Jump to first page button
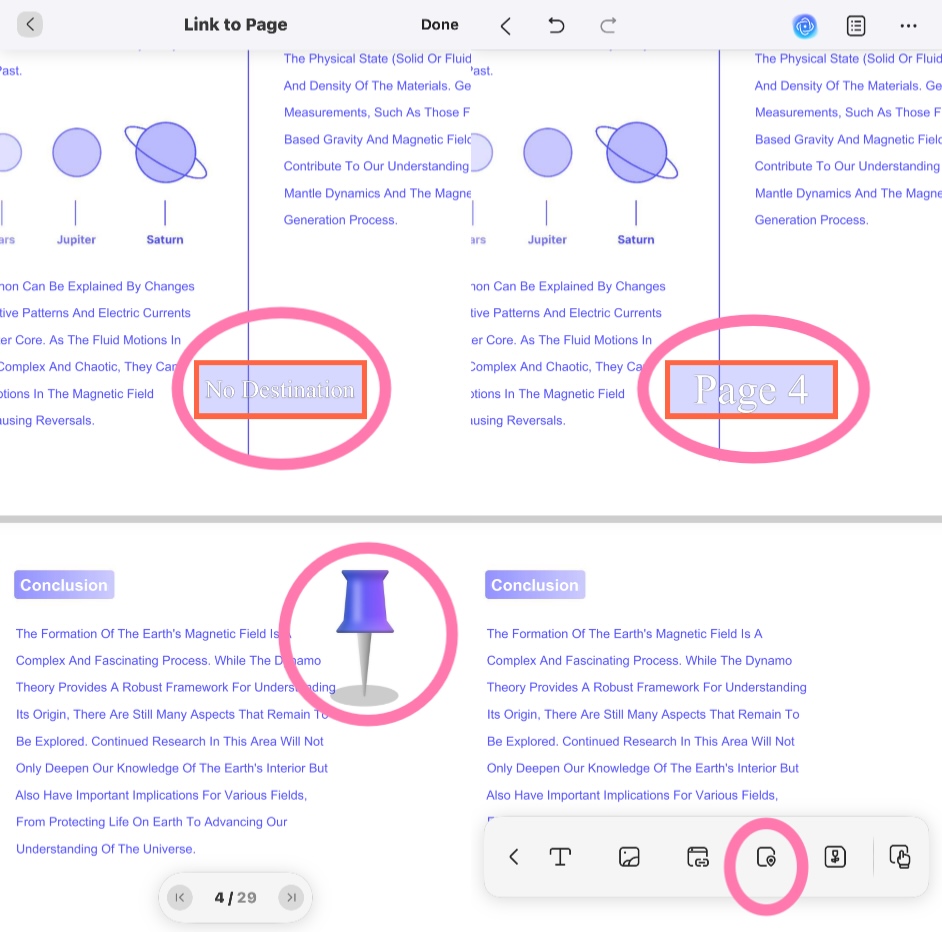Screen dimensions: 942x932 (180, 897)
